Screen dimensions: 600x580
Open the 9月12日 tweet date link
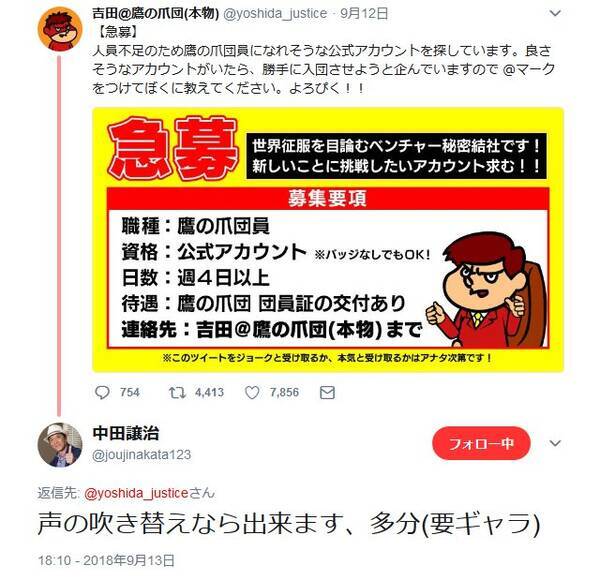(x=364, y=14)
